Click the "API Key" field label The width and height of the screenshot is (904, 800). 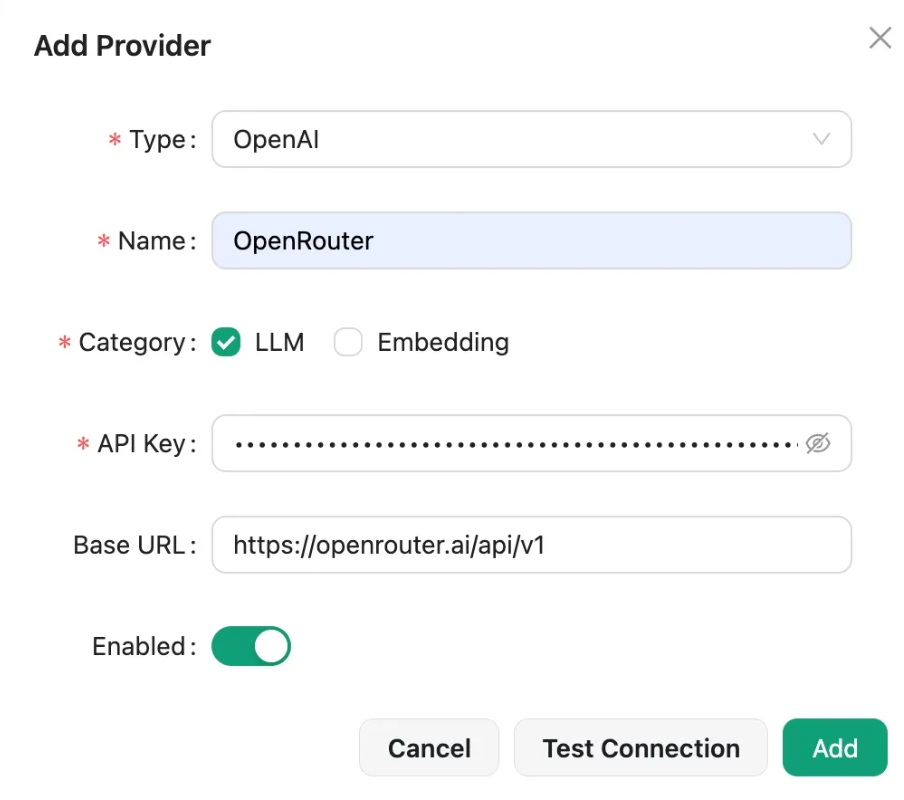click(141, 444)
